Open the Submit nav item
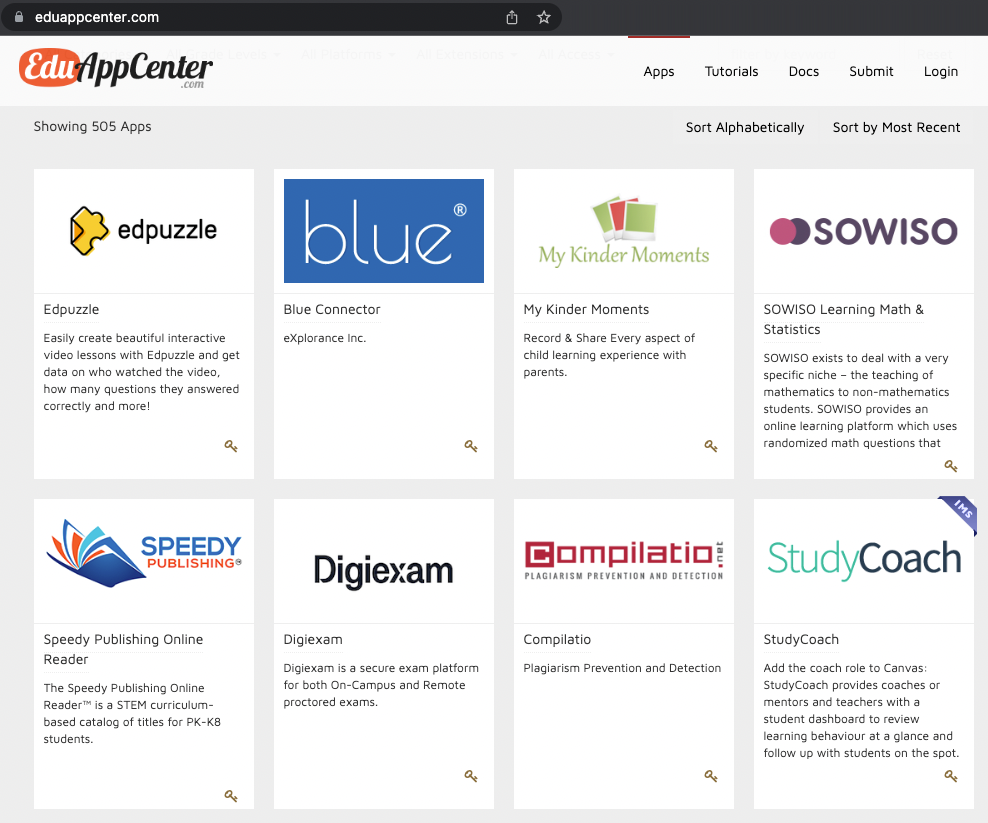Image resolution: width=988 pixels, height=823 pixels. coord(871,71)
